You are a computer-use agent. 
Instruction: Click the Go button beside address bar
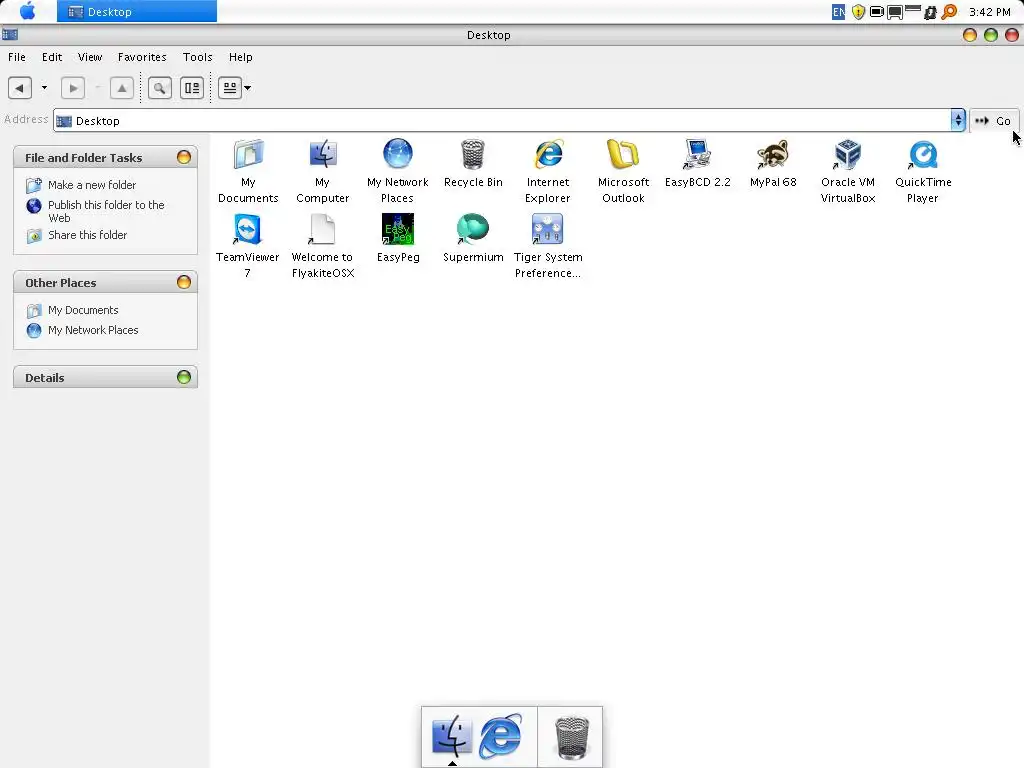tap(993, 120)
